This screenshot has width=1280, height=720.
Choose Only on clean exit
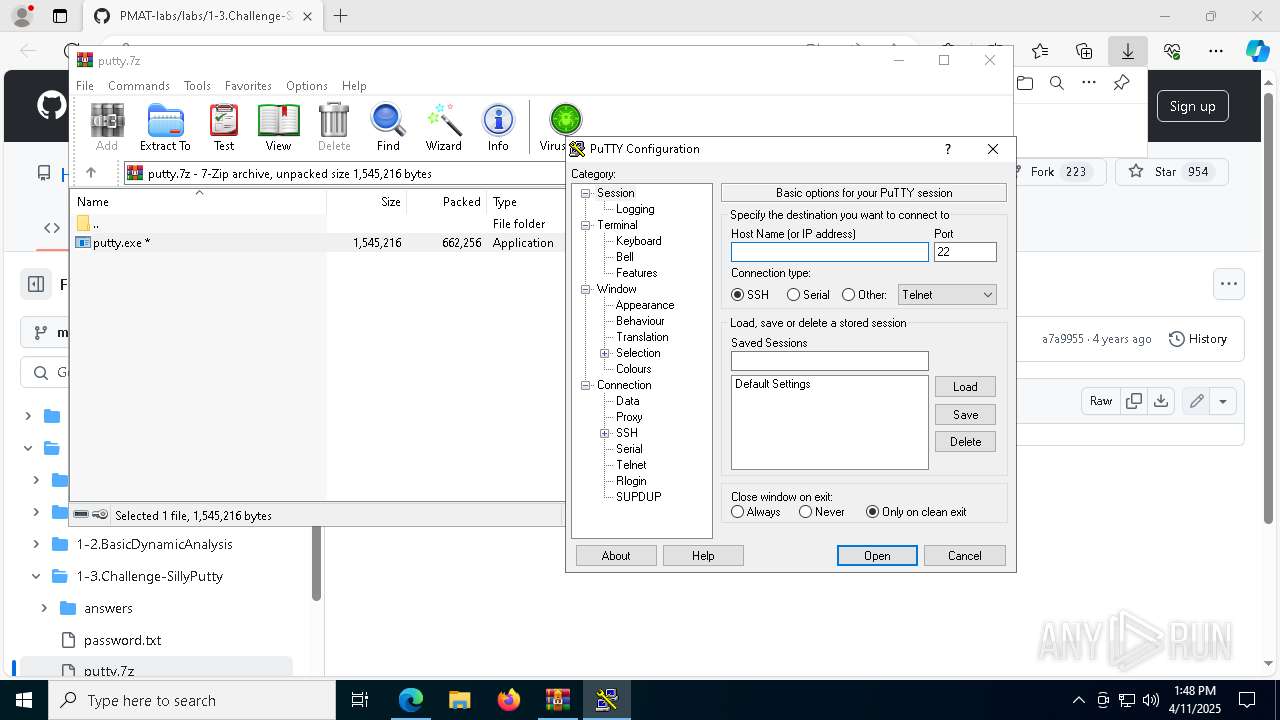pos(872,512)
